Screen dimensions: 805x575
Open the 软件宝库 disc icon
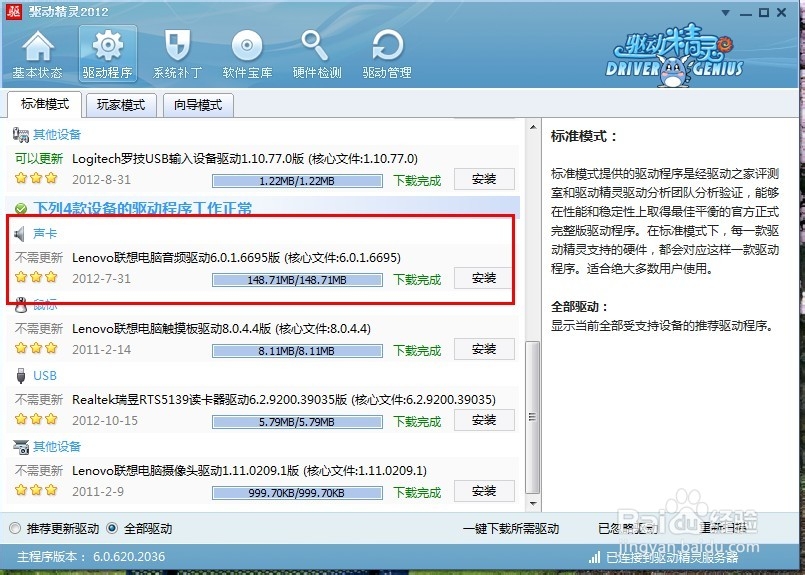tap(247, 54)
